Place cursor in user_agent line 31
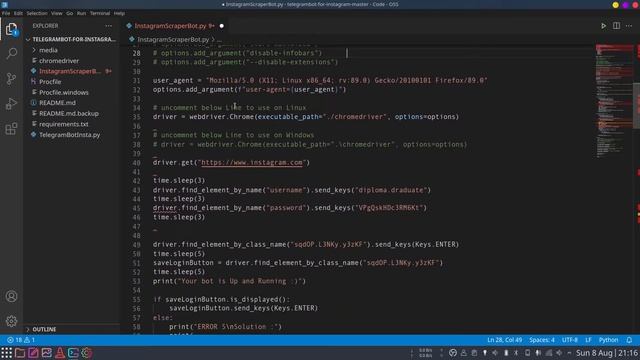Image resolution: width=640 pixels, height=360 pixels. [320, 80]
